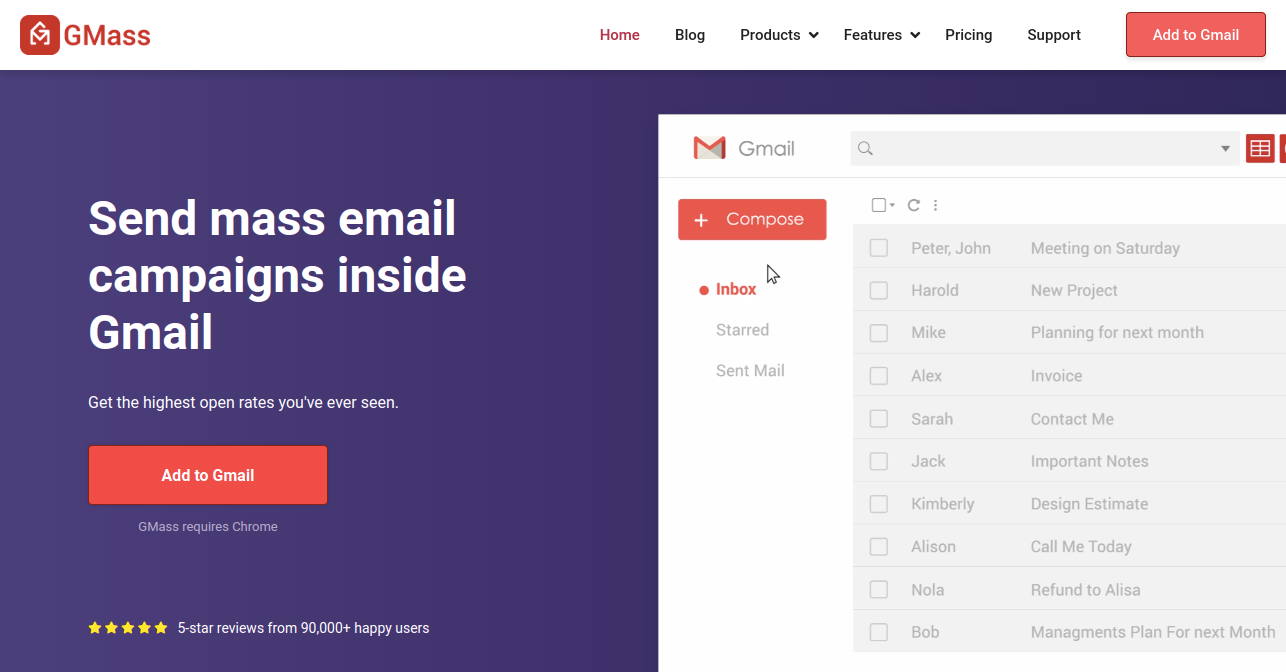Screen dimensions: 1286x672
Task: Open the Pricing page
Action: tap(969, 35)
